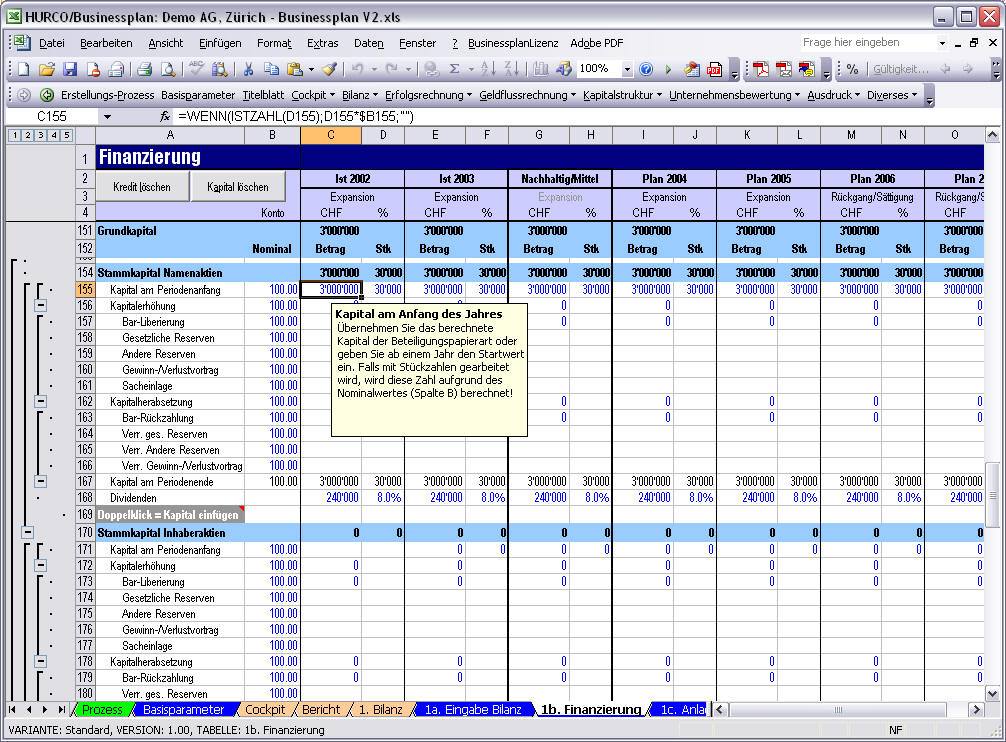The image size is (1006, 742).
Task: Open the drawing toolbar icon
Action: coord(563,69)
